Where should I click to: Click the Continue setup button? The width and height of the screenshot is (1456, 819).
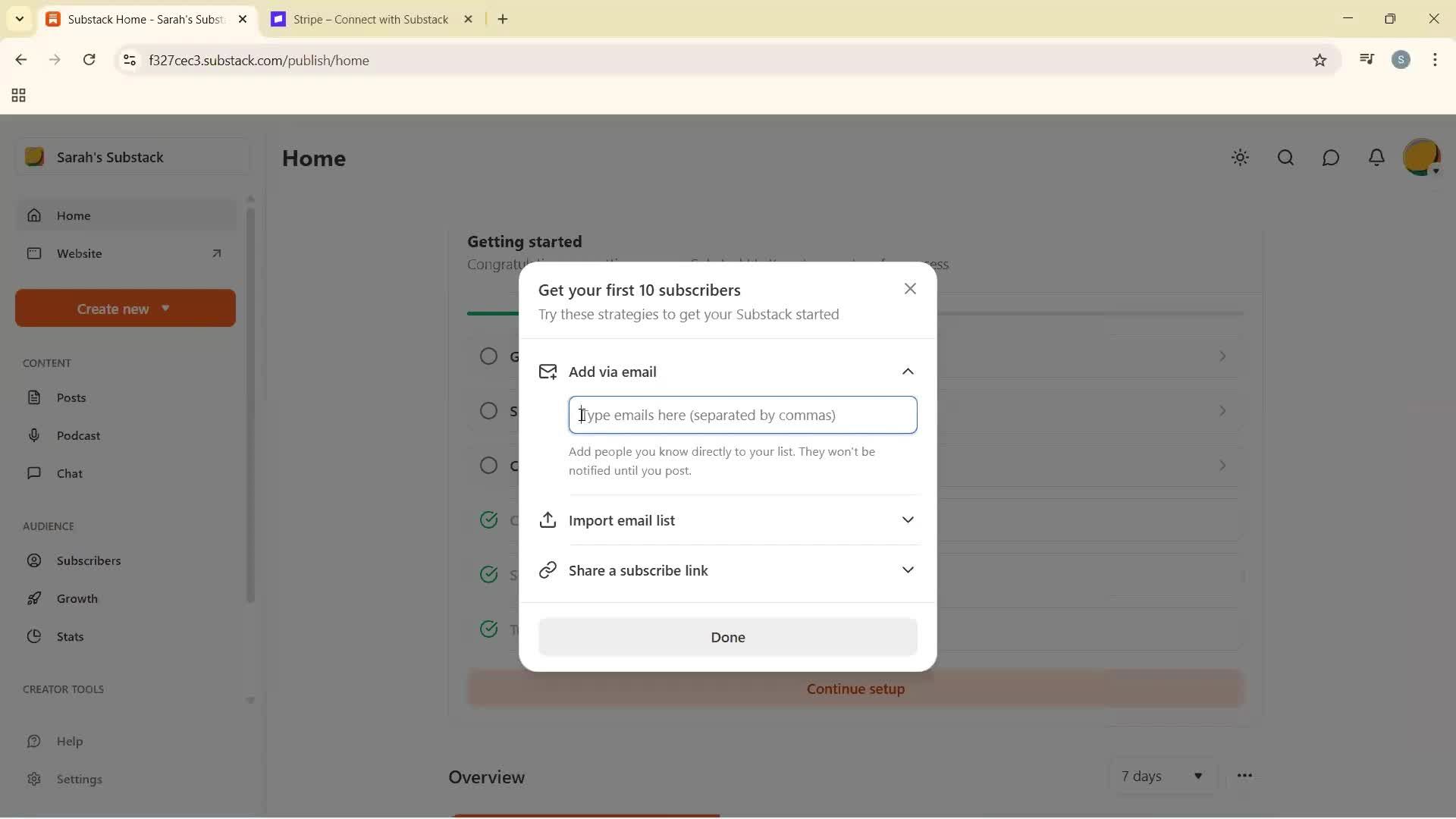point(854,689)
